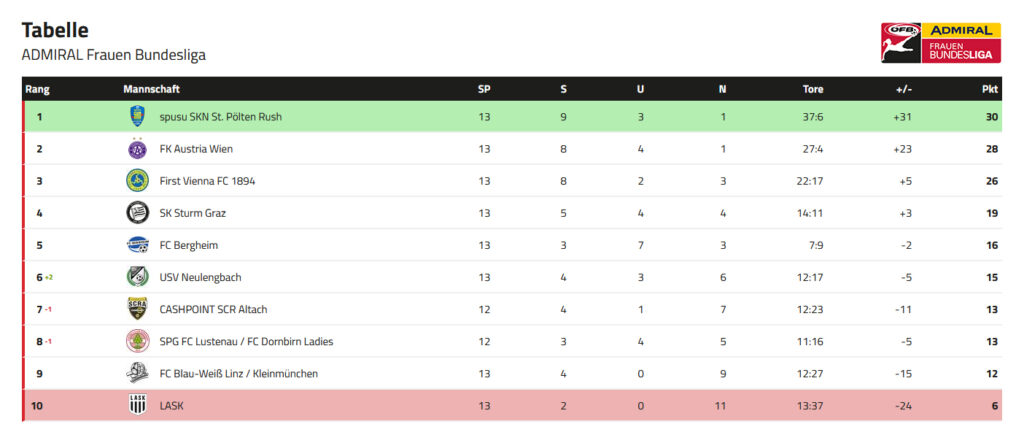
Task: Click the SKN St. Pölten club crest
Action: coord(137,116)
